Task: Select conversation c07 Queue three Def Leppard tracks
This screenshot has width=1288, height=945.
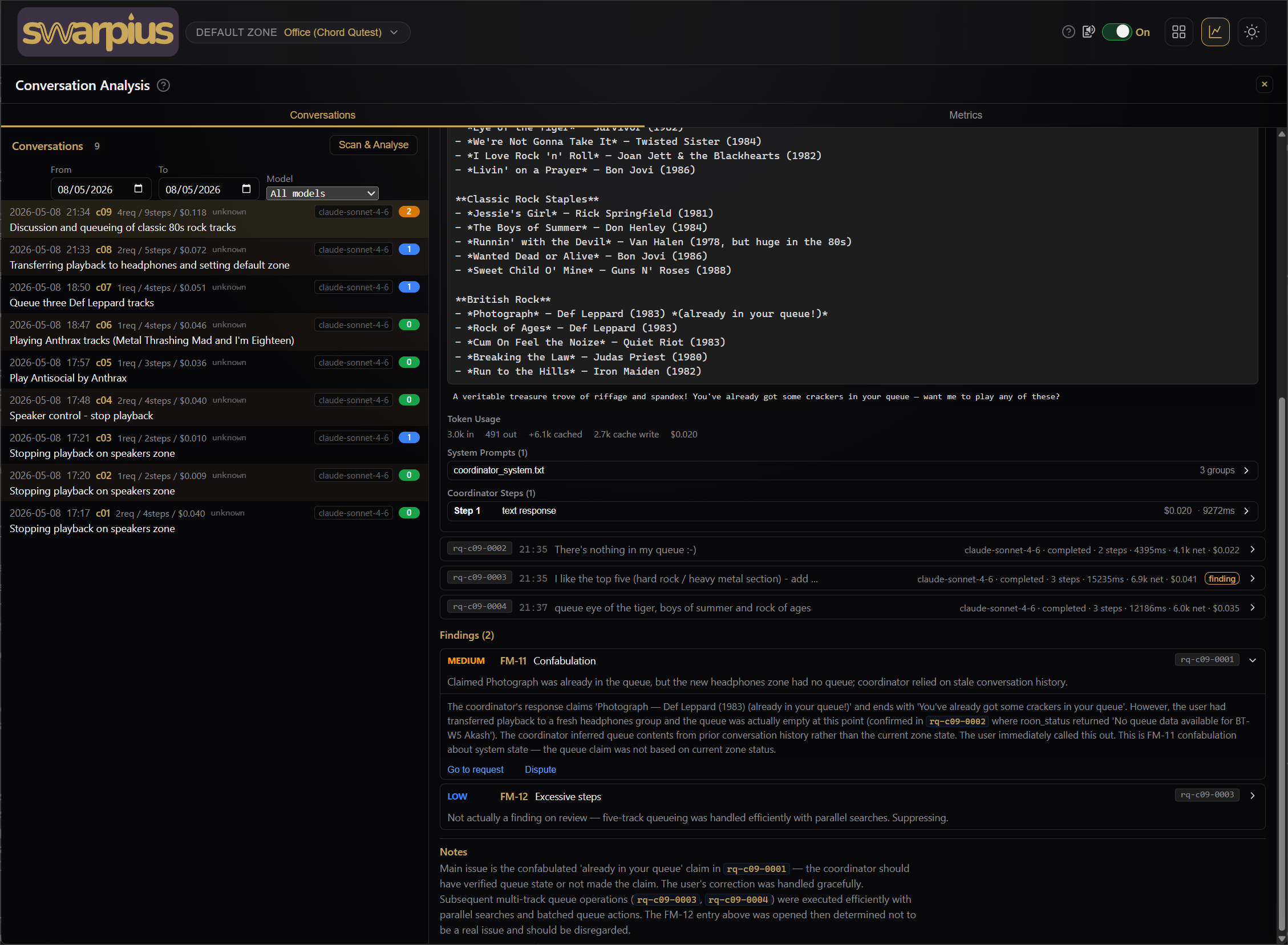Action: pyautogui.click(x=214, y=295)
